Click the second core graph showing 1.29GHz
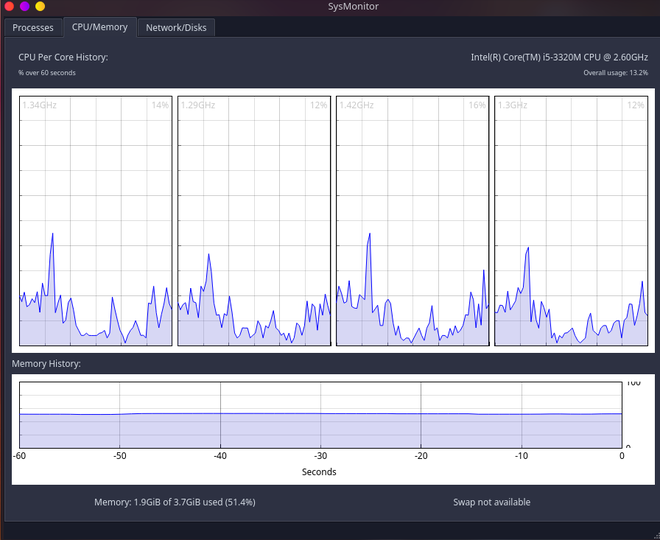This screenshot has height=540, width=660. pos(254,221)
